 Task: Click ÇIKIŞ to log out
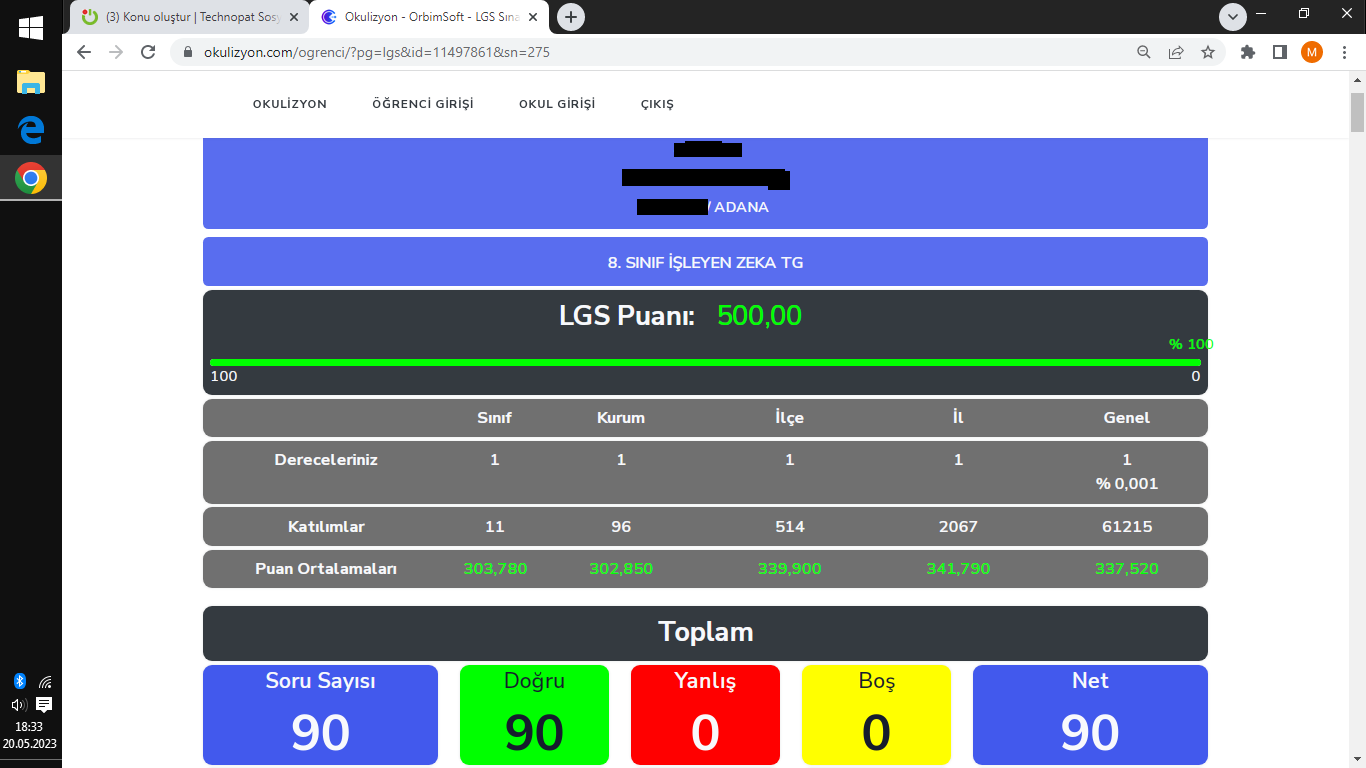(x=657, y=104)
